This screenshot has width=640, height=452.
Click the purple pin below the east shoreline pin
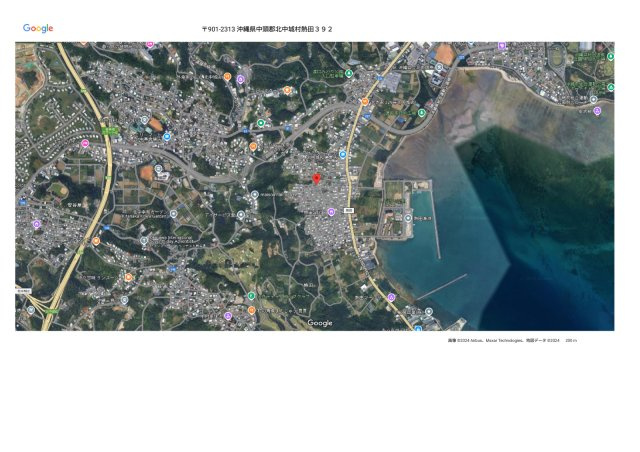(x=597, y=111)
